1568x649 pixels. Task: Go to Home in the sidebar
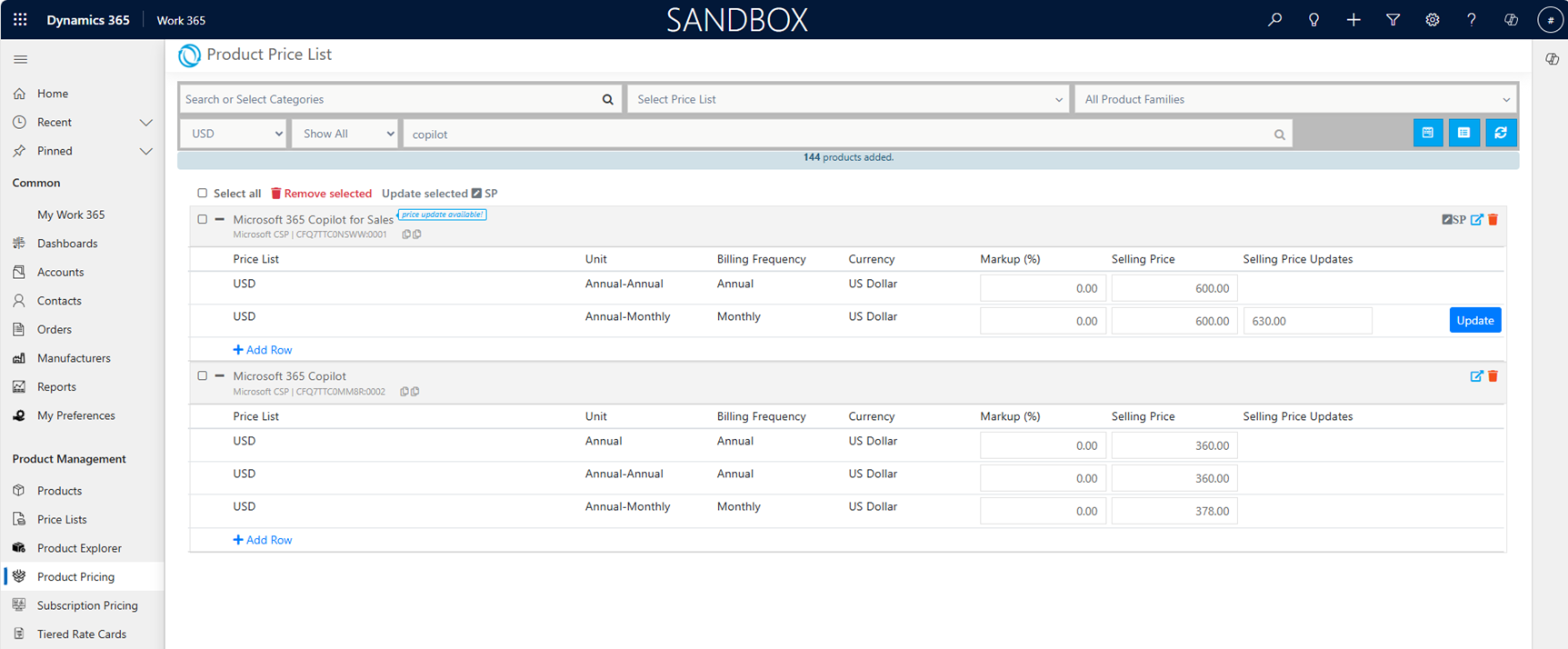[53, 94]
